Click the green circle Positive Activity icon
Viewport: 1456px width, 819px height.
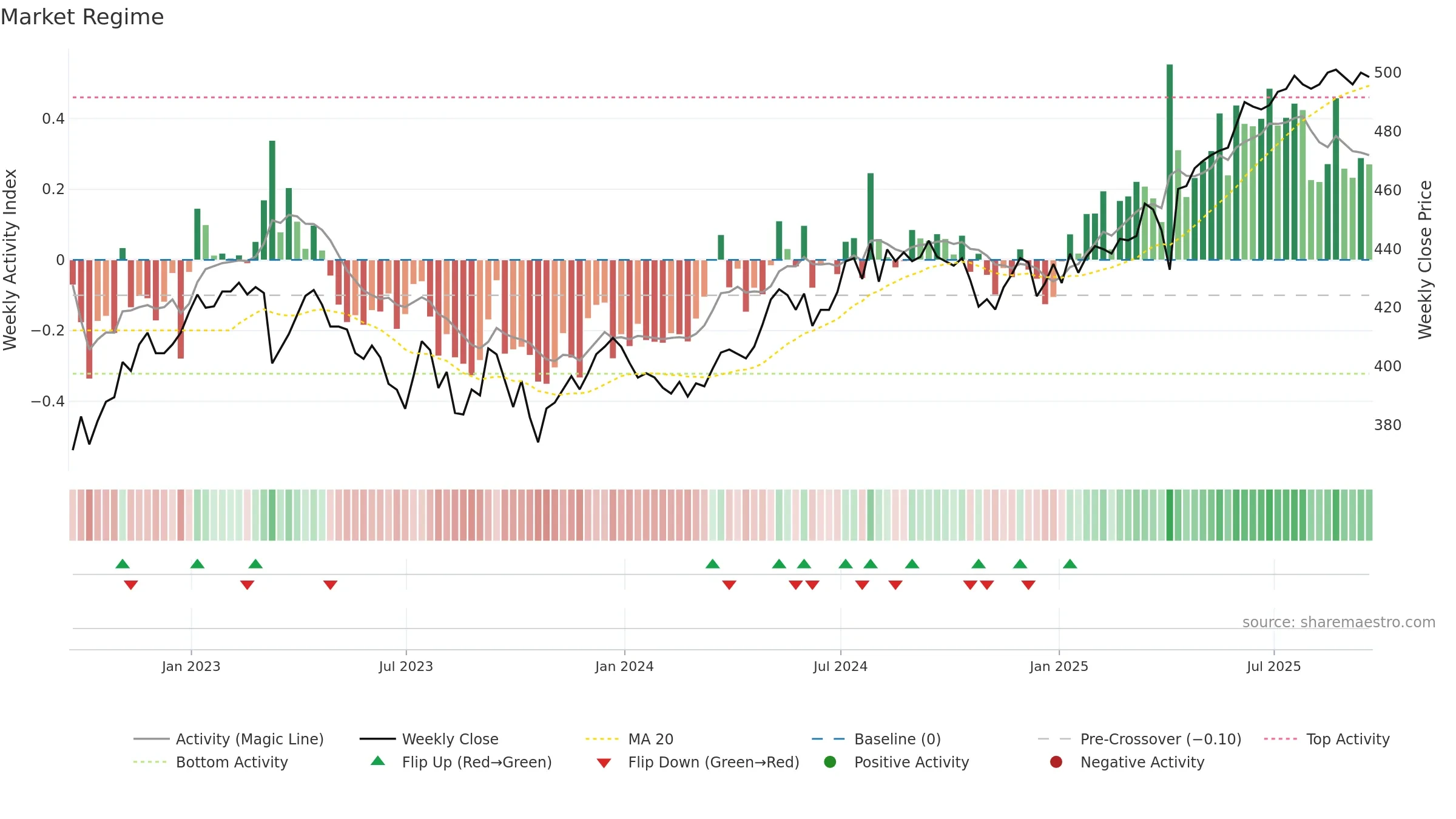[x=830, y=762]
